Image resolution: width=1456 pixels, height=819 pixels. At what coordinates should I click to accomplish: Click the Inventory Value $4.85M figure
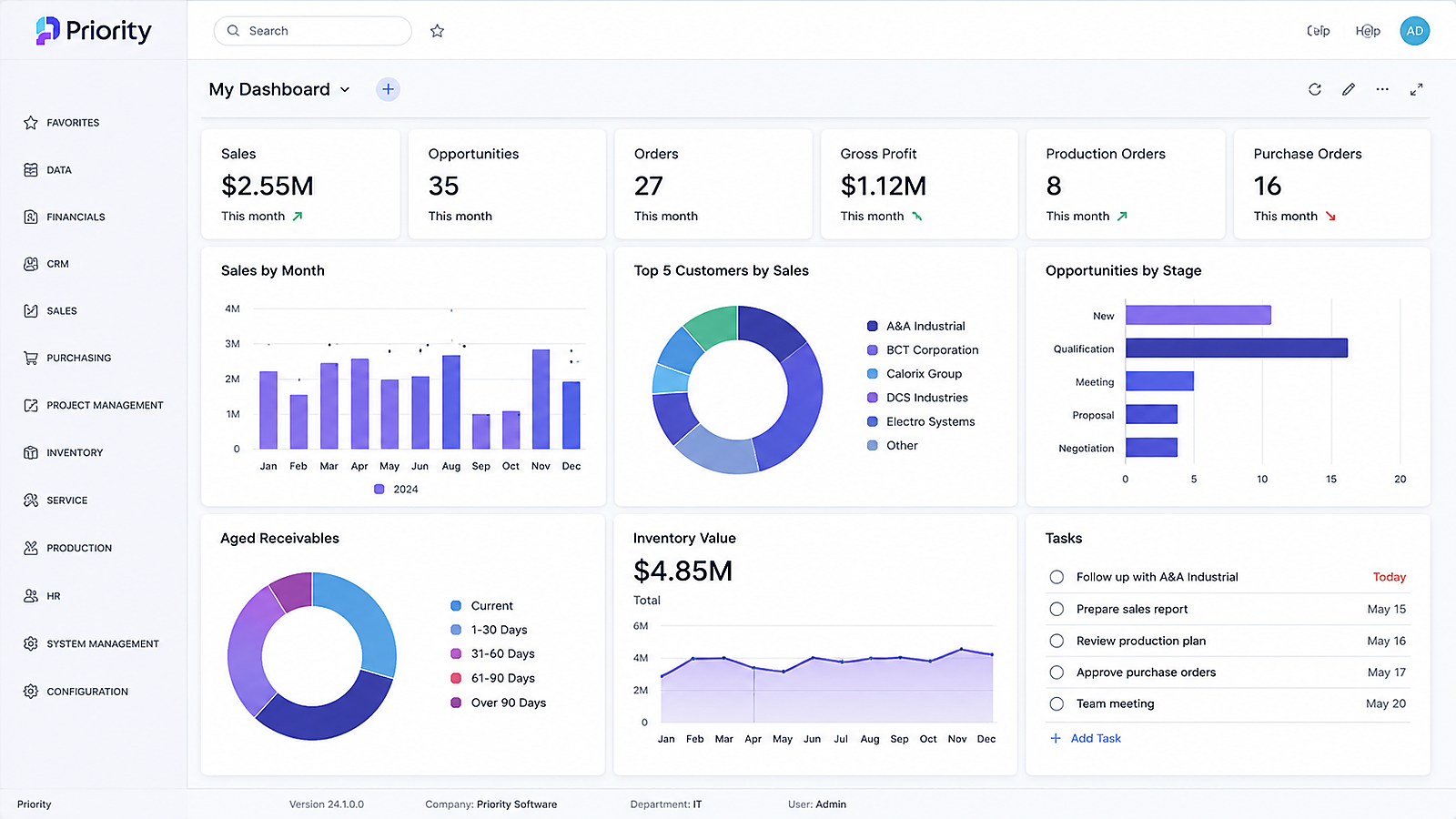point(683,571)
